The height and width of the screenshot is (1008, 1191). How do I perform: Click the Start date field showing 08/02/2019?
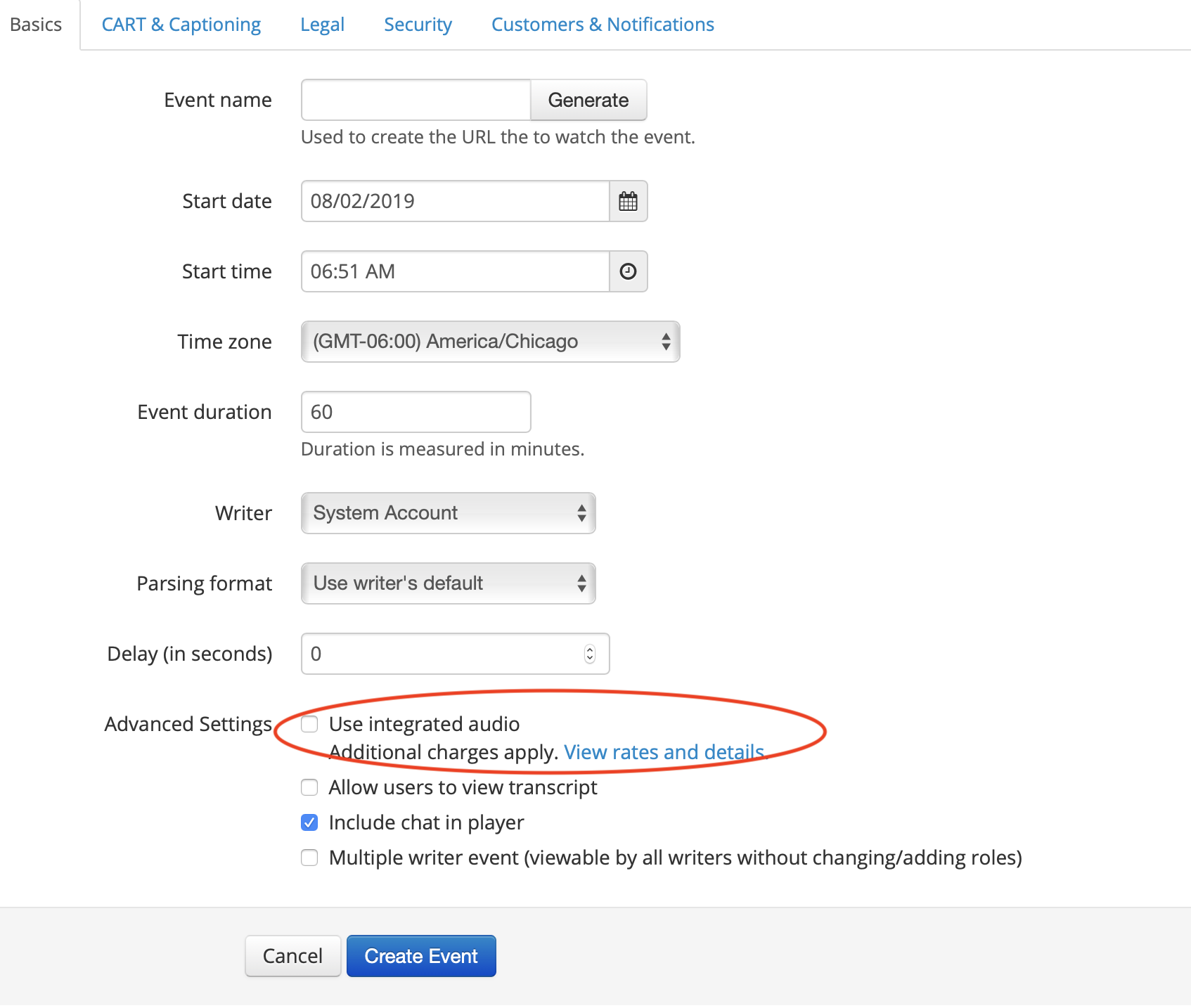(x=456, y=201)
